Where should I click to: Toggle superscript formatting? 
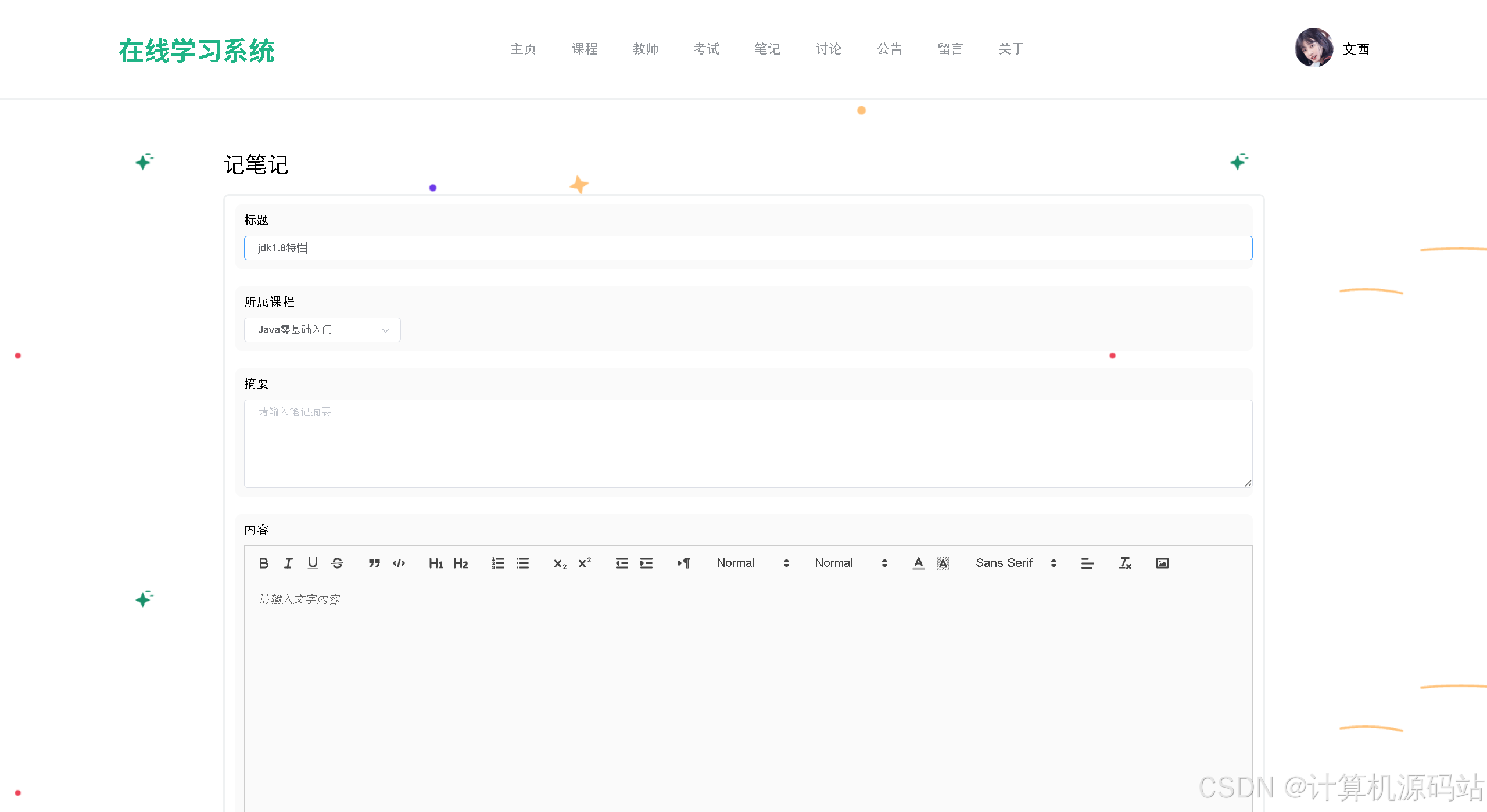coord(585,563)
